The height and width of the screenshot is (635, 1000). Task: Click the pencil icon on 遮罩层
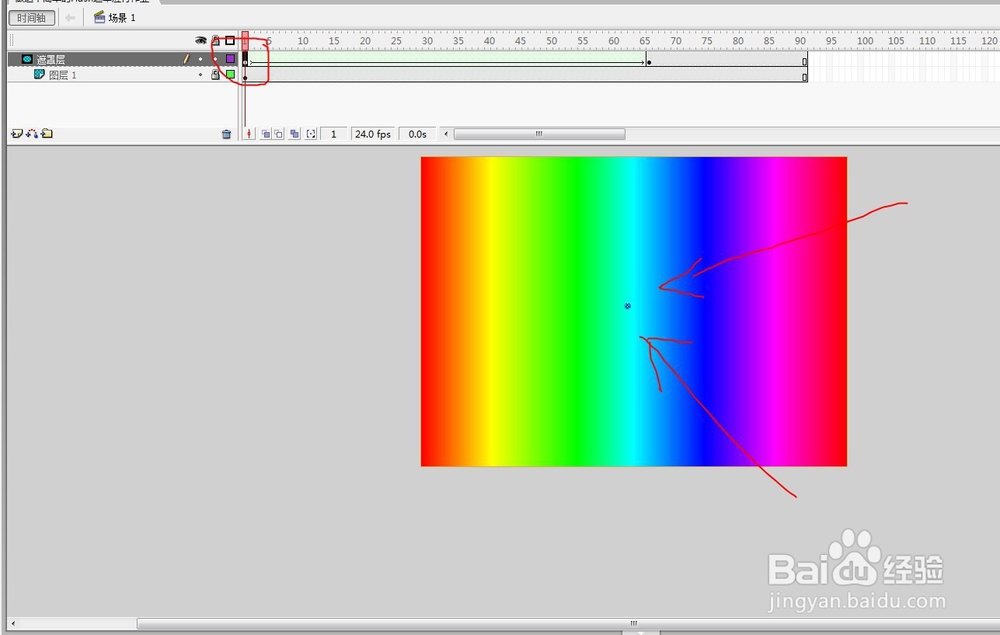tap(186, 59)
